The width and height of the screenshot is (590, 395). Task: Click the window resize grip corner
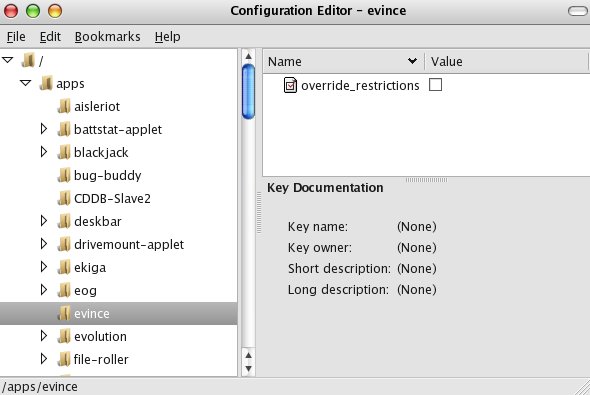[582, 387]
